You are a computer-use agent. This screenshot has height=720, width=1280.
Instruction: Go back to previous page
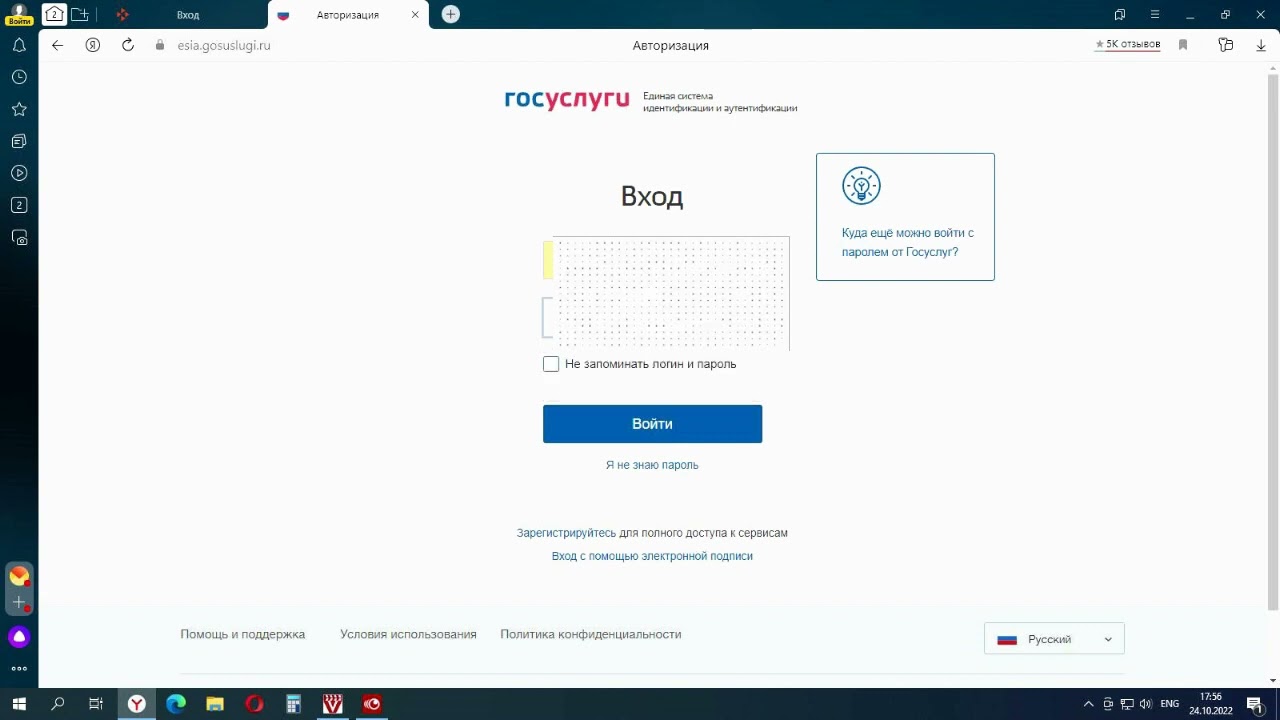click(57, 45)
